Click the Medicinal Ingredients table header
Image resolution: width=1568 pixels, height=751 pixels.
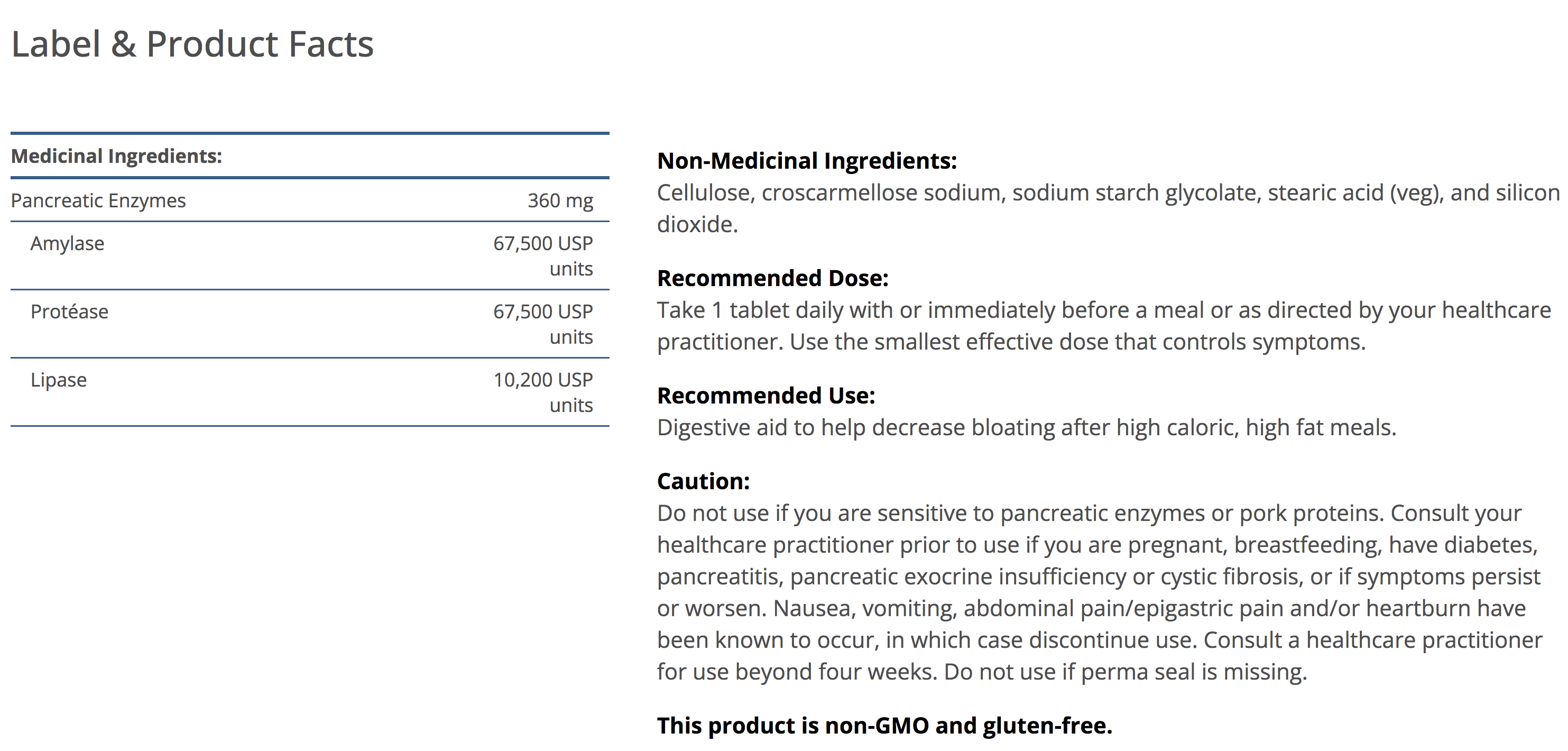click(116, 157)
